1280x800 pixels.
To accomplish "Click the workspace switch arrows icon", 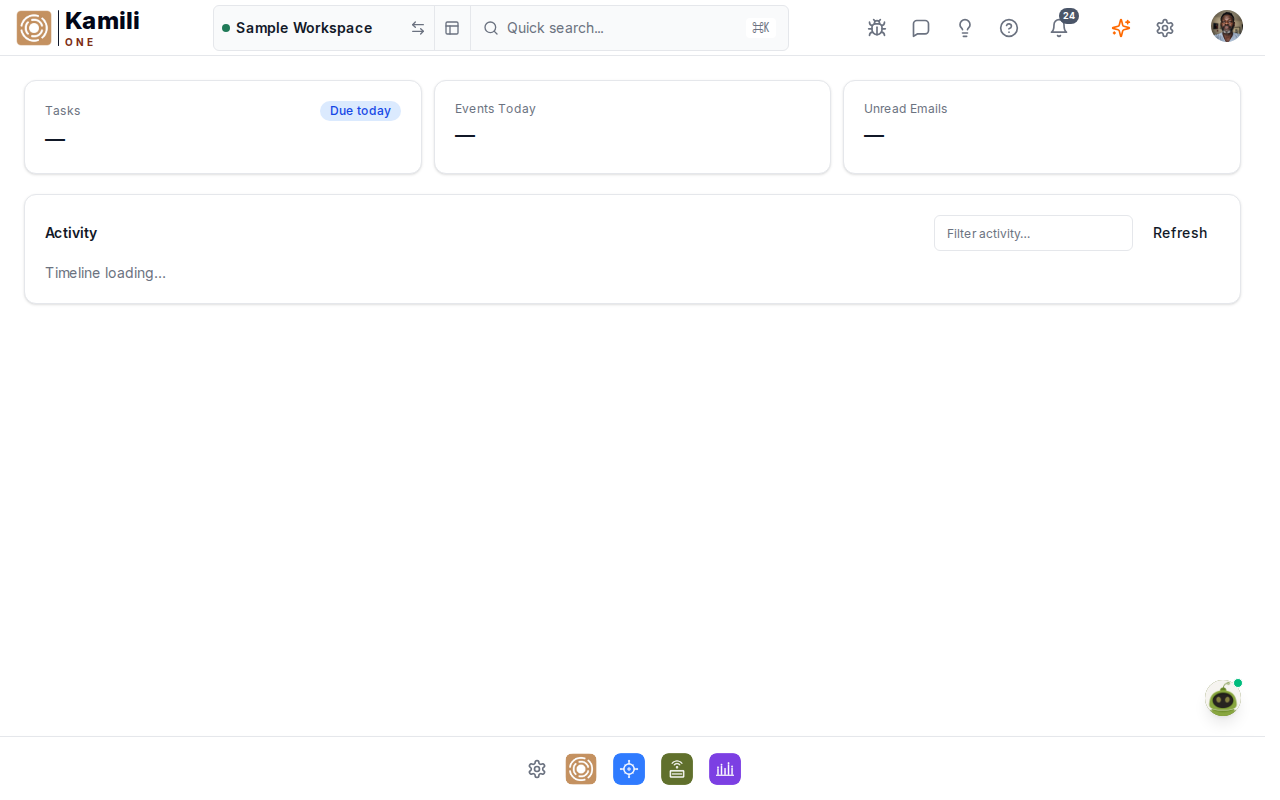I will [x=418, y=28].
